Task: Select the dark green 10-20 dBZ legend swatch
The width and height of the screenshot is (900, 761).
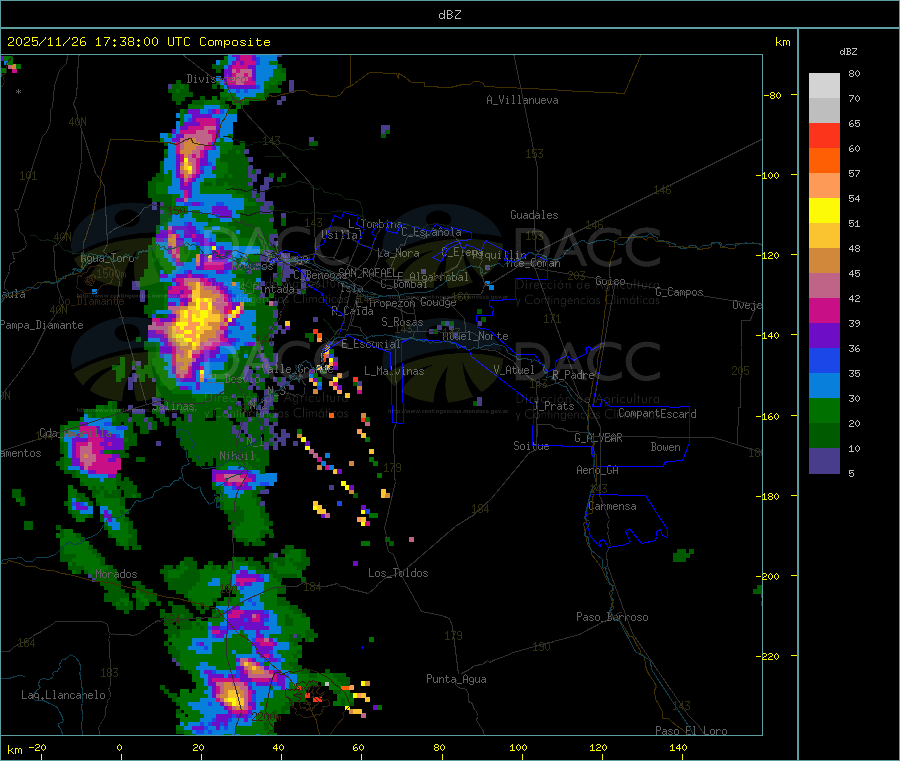Action: point(824,436)
